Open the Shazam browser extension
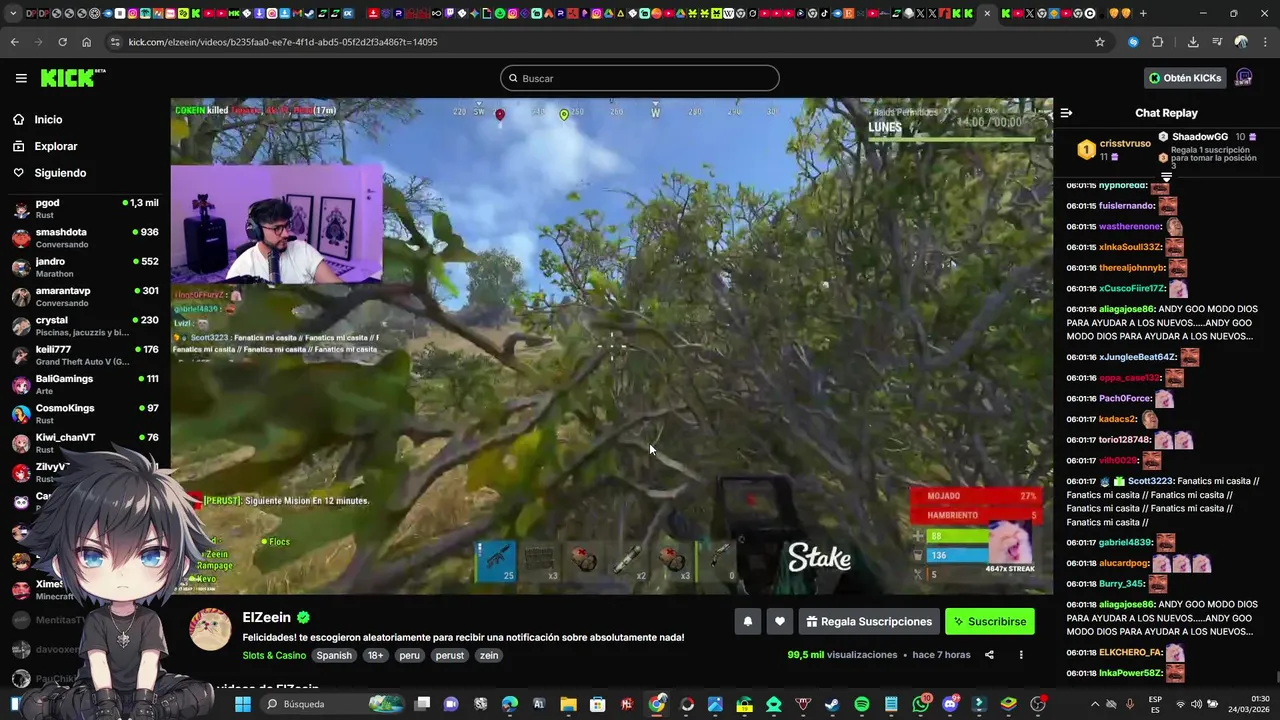 click(1133, 42)
